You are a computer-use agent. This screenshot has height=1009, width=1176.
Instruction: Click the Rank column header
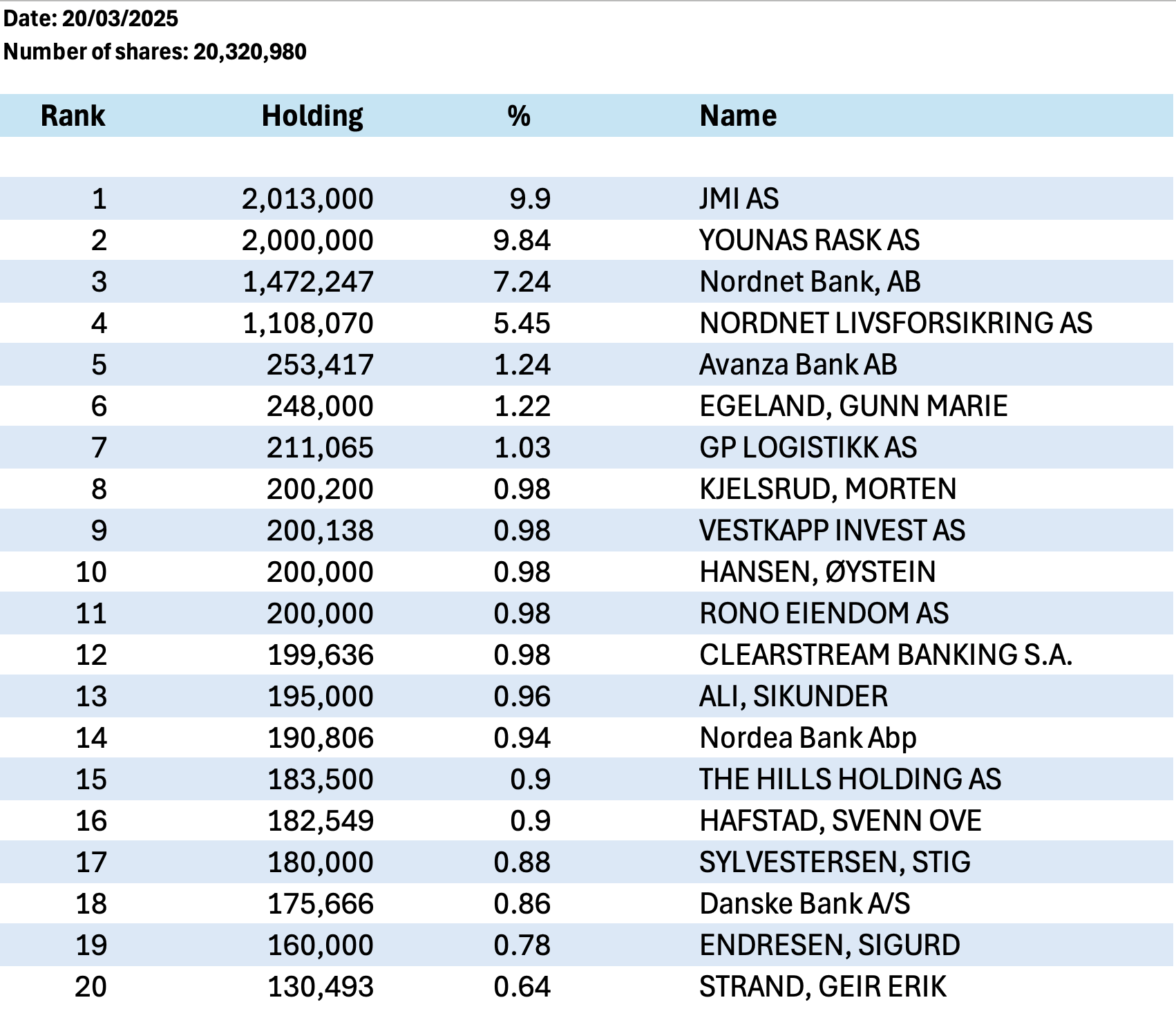tap(73, 115)
